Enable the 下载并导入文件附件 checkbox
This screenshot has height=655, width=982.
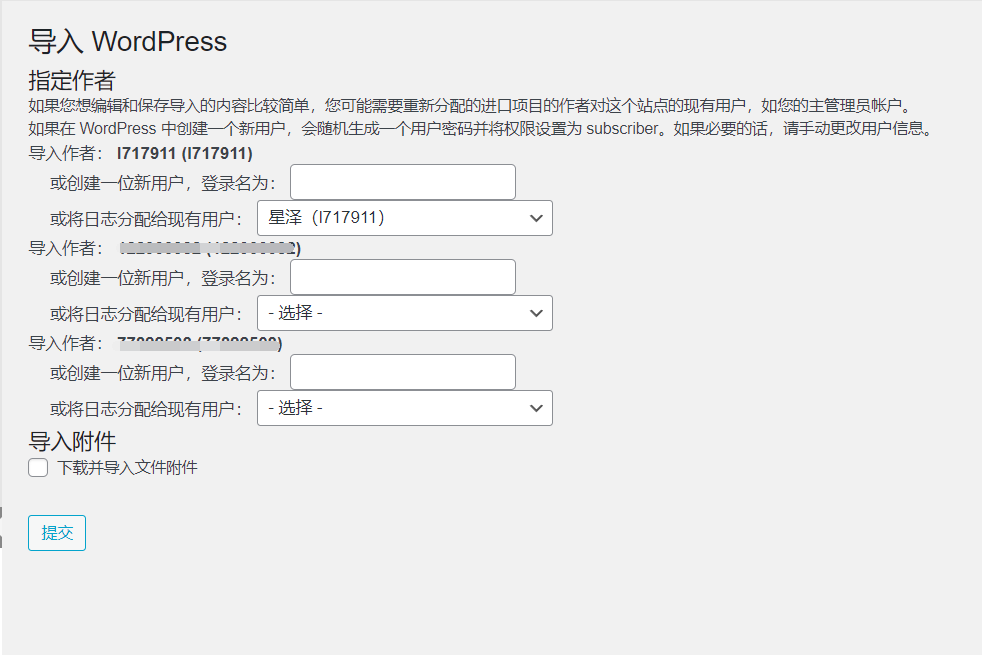[x=38, y=468]
